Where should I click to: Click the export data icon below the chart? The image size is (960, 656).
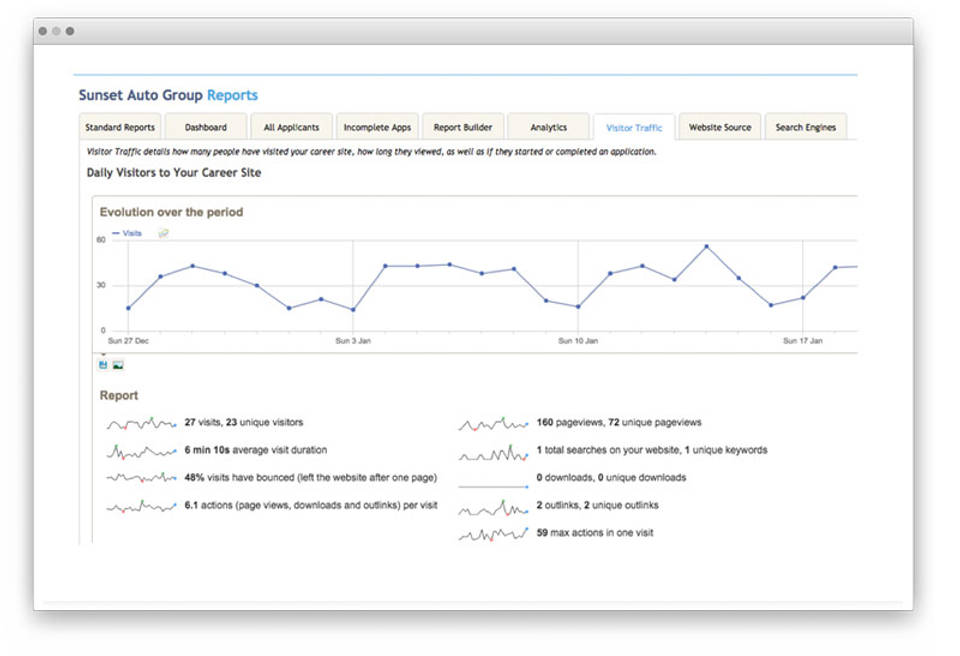click(x=104, y=365)
